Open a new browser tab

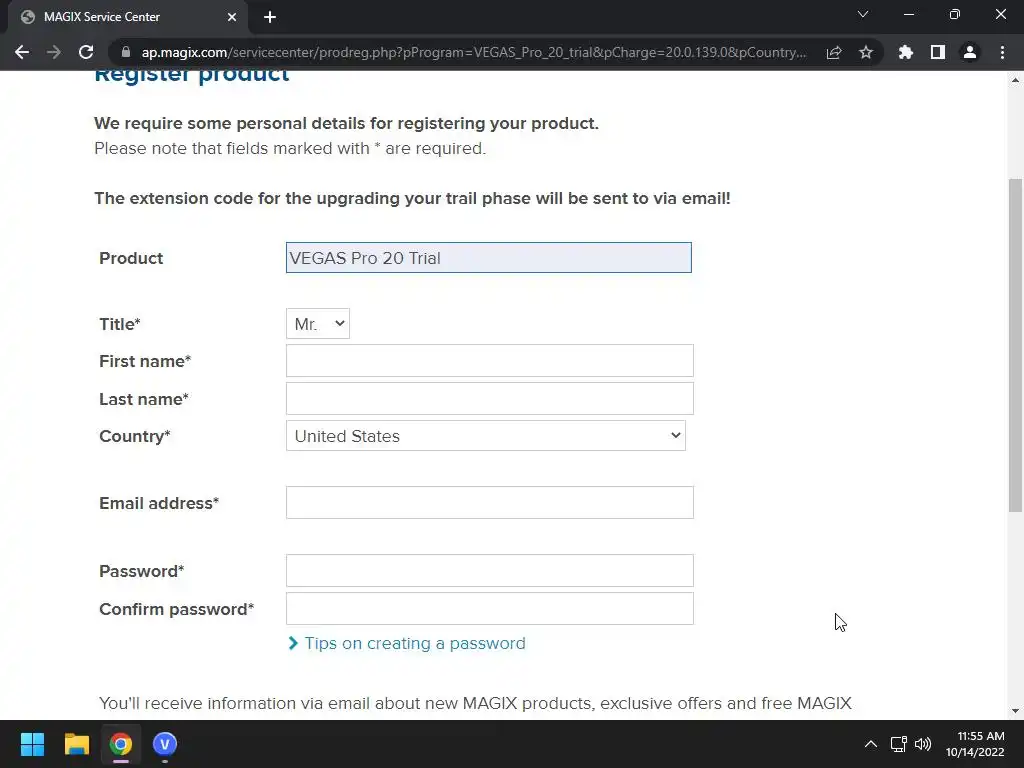pyautogui.click(x=270, y=17)
